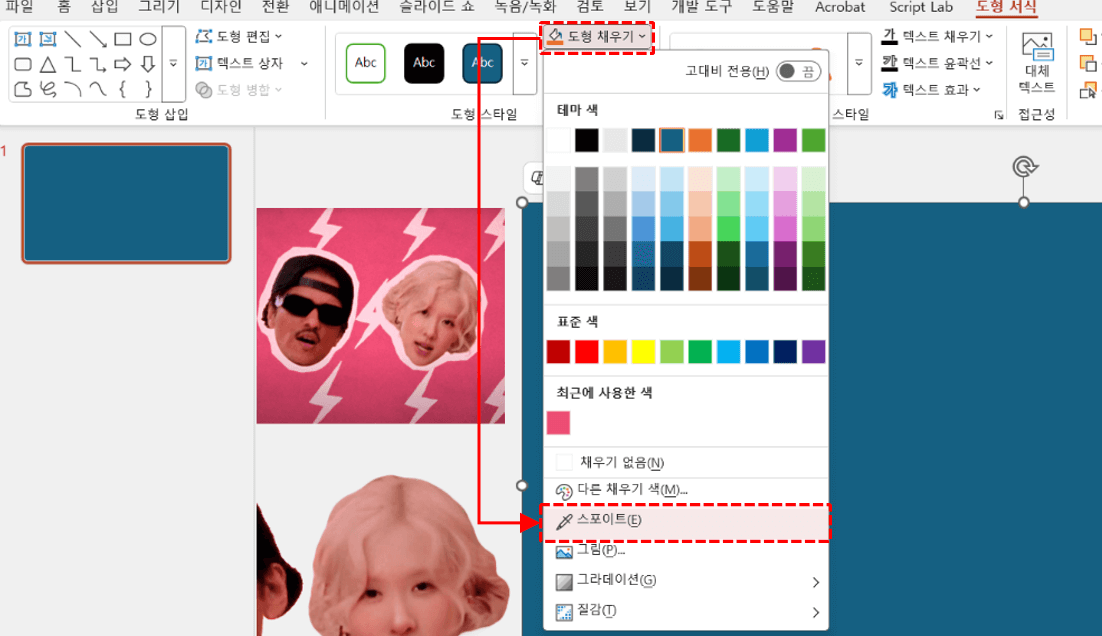This screenshot has height=636, width=1102.
Task: Select the oval shape in shape gallery
Action: [147, 40]
